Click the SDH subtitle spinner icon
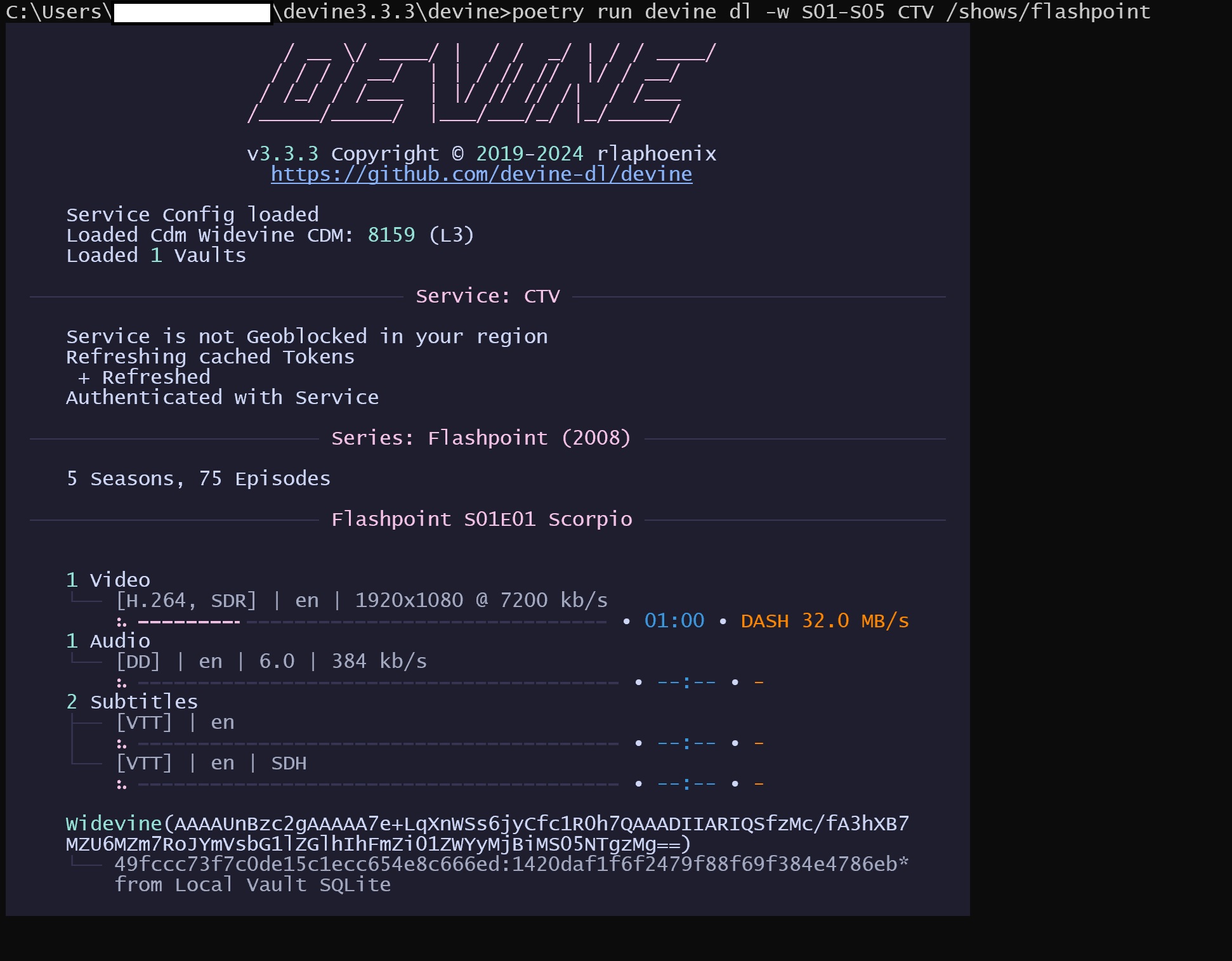 click(x=121, y=785)
